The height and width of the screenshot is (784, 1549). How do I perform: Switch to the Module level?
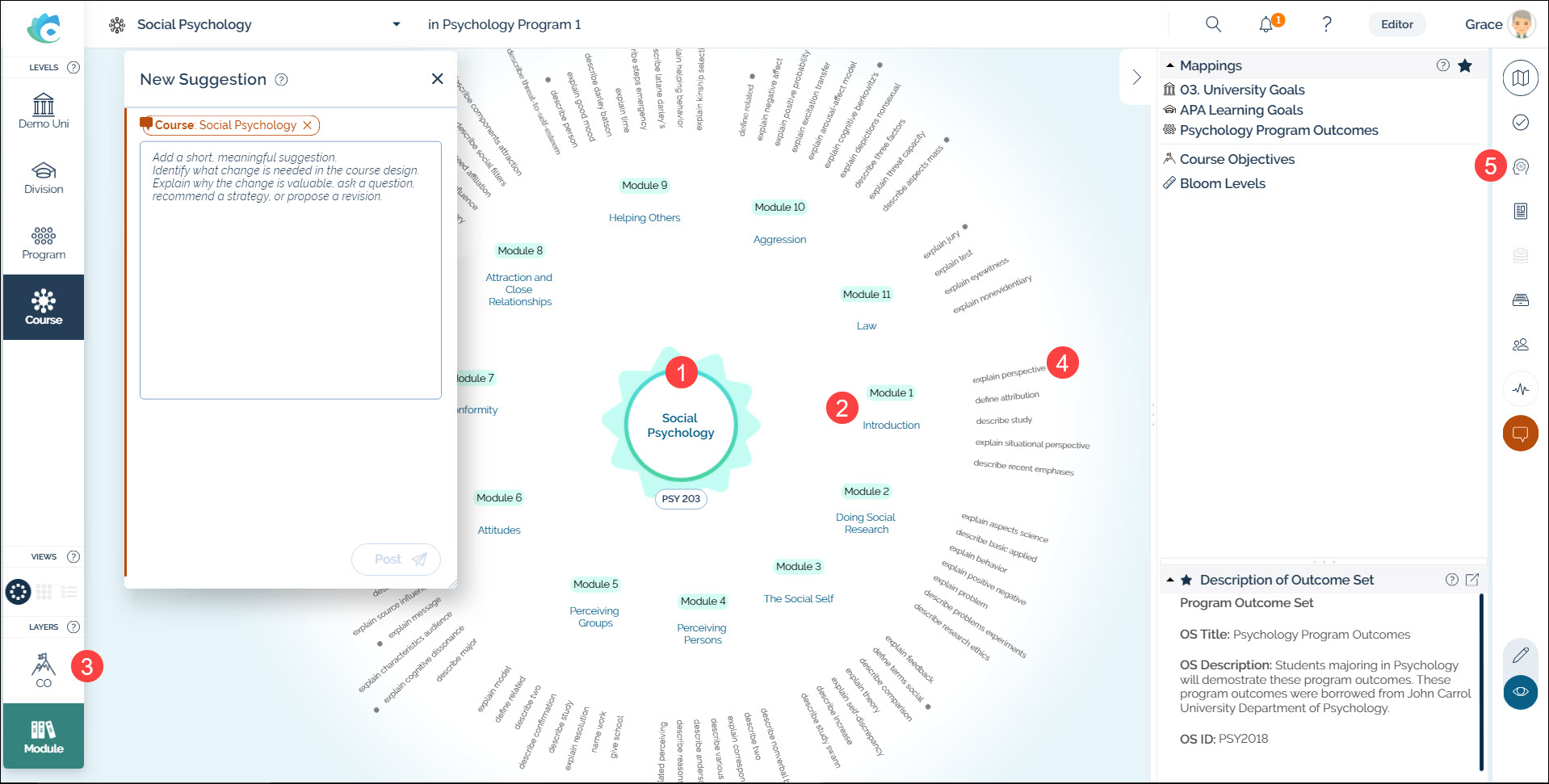point(44,736)
